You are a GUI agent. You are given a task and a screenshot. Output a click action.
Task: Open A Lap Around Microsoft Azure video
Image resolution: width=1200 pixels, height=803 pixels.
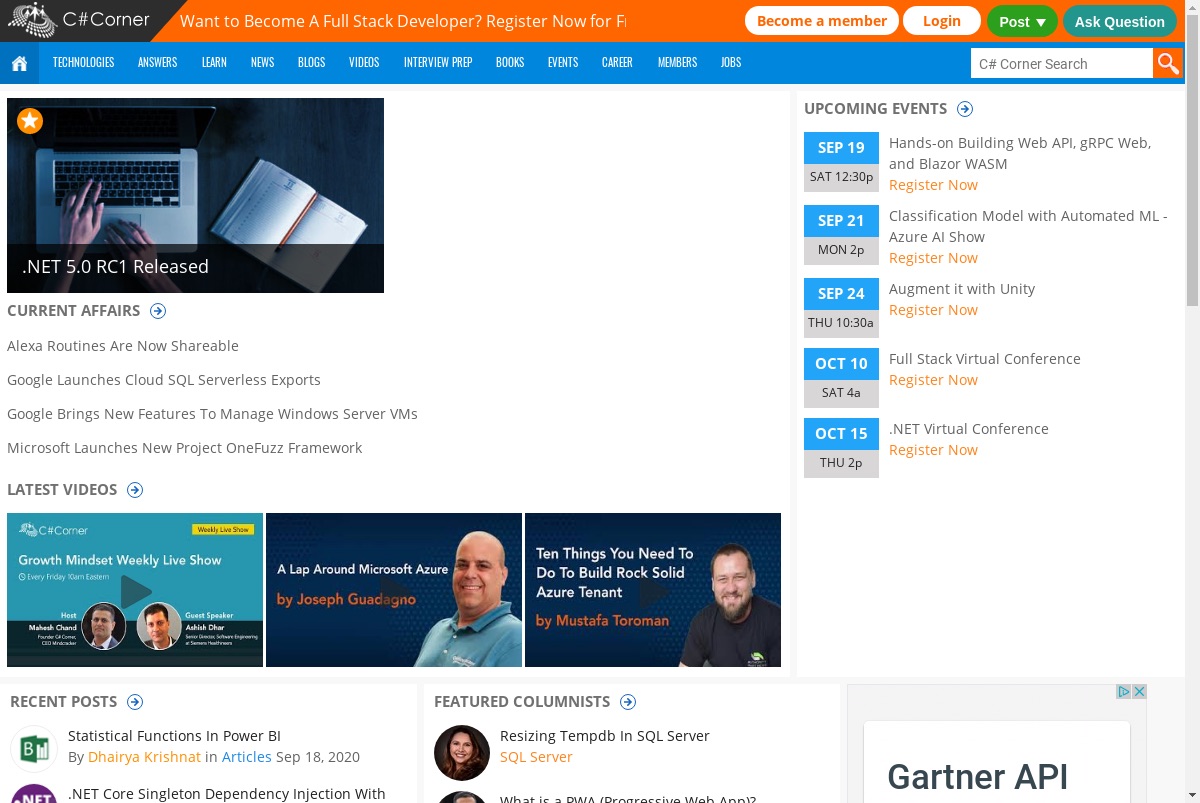(x=394, y=590)
